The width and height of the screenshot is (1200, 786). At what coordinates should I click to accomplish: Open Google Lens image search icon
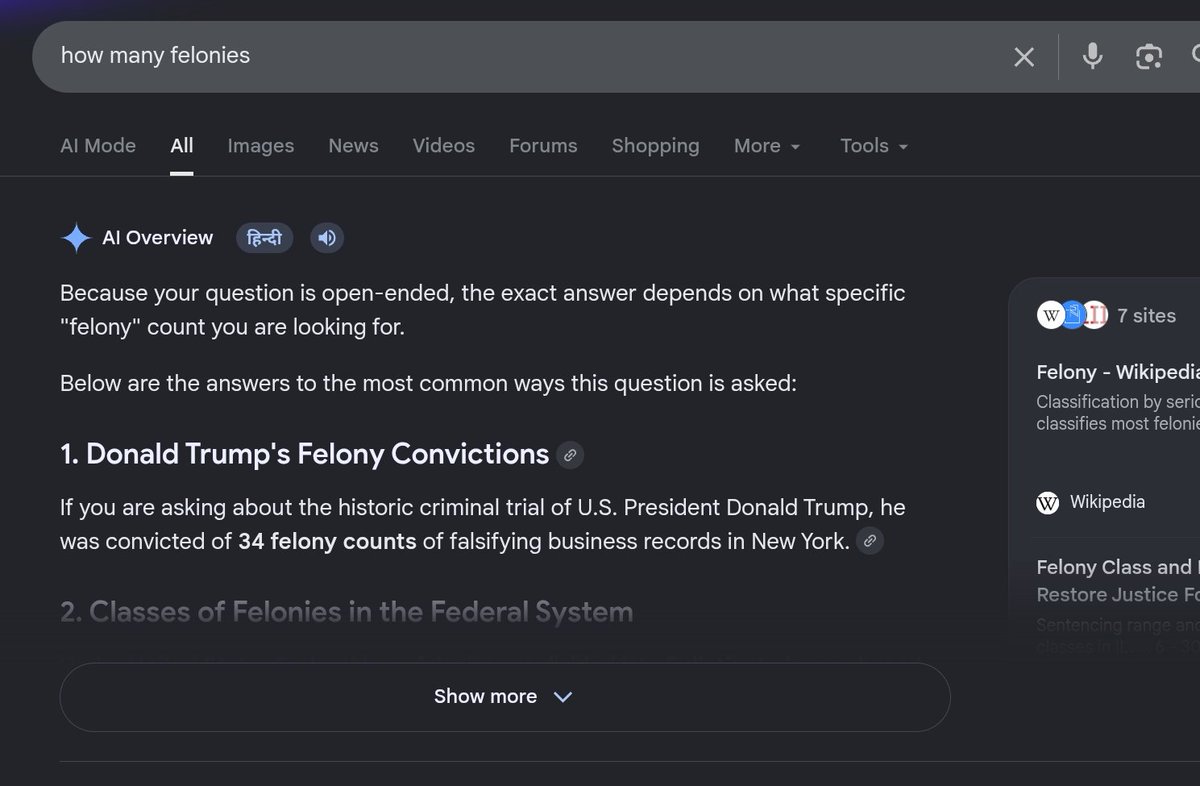[x=1149, y=57]
